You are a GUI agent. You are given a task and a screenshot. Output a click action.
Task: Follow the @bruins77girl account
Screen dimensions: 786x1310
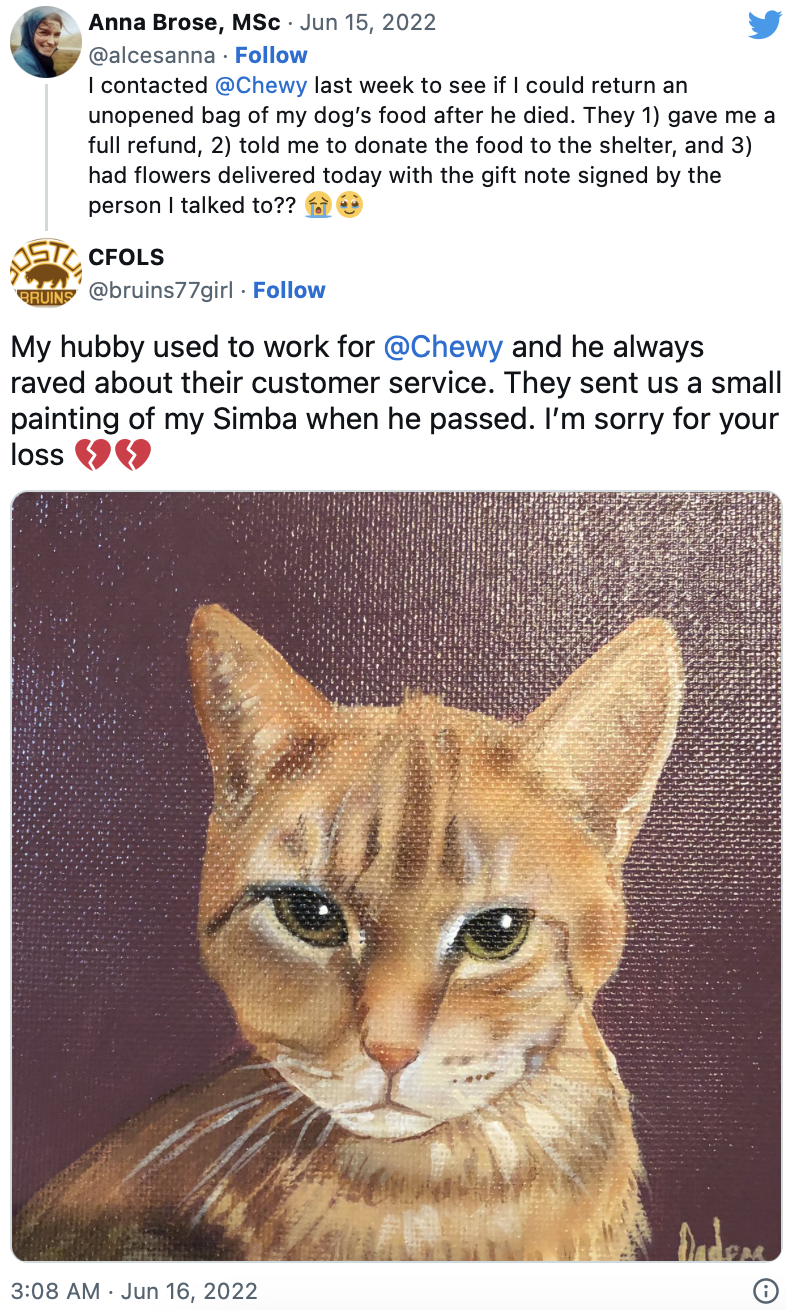coord(289,290)
